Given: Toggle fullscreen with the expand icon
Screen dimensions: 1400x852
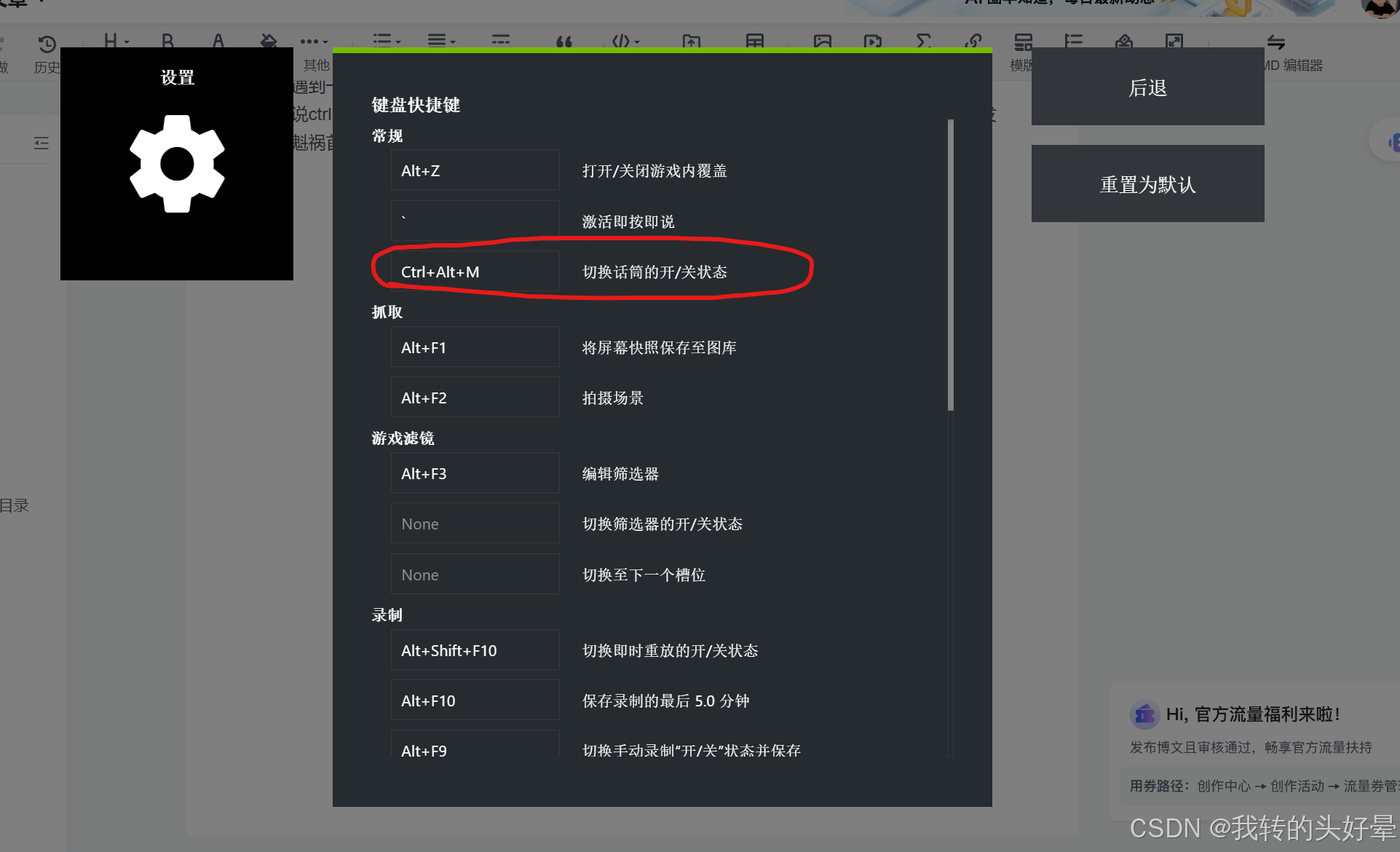Looking at the screenshot, I should 1173,42.
